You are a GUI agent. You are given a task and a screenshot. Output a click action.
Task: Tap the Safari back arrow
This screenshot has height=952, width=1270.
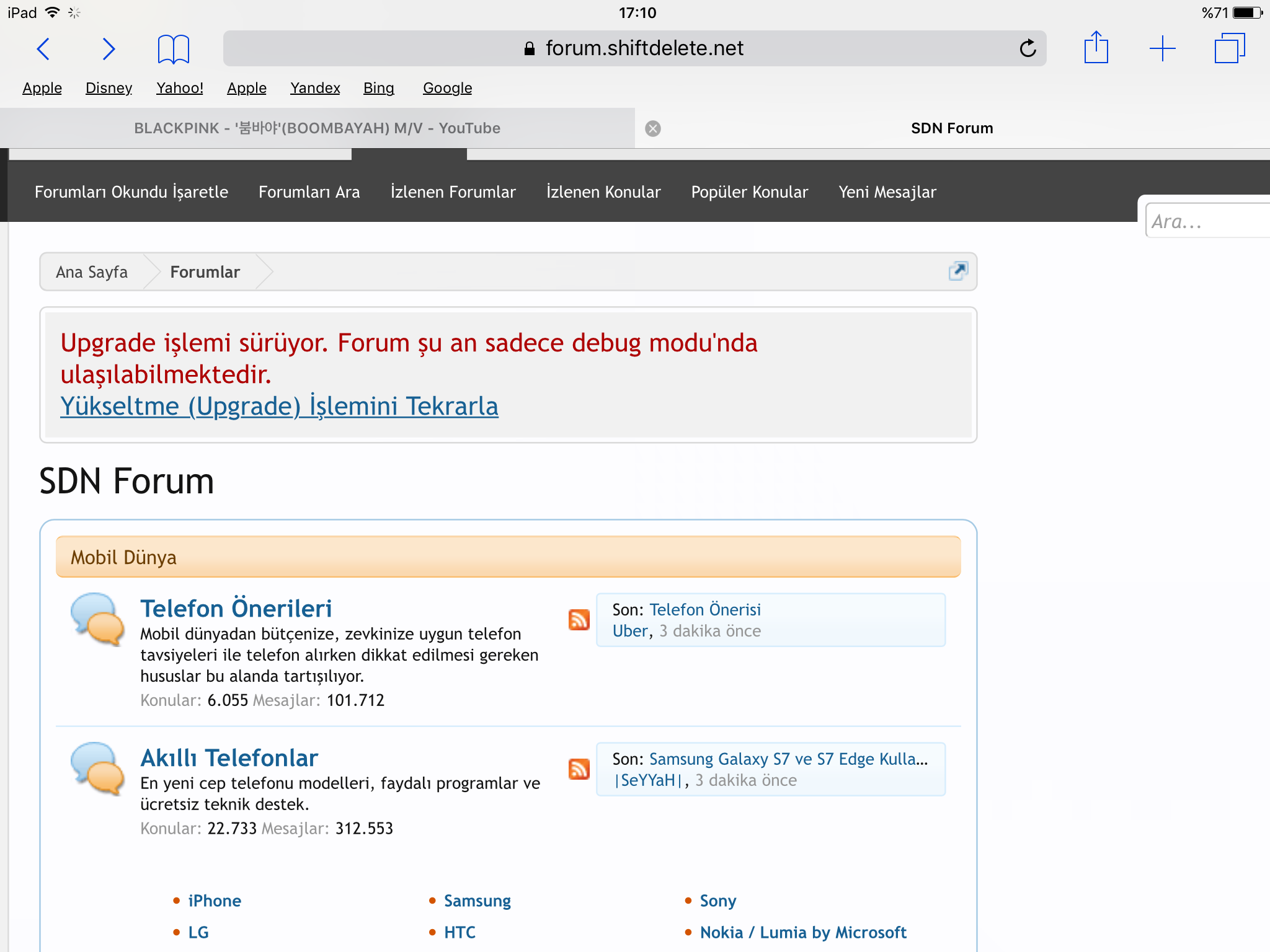coord(43,49)
